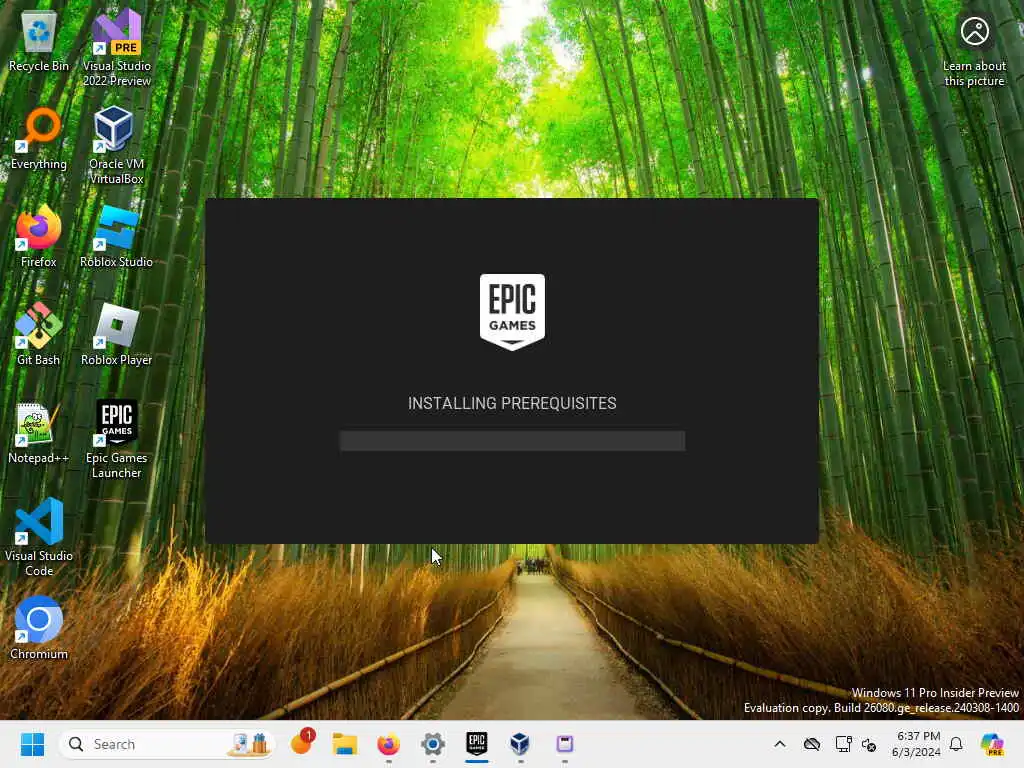Select the Everything search desktop icon
Viewport: 1024px width, 768px height.
coord(39,139)
